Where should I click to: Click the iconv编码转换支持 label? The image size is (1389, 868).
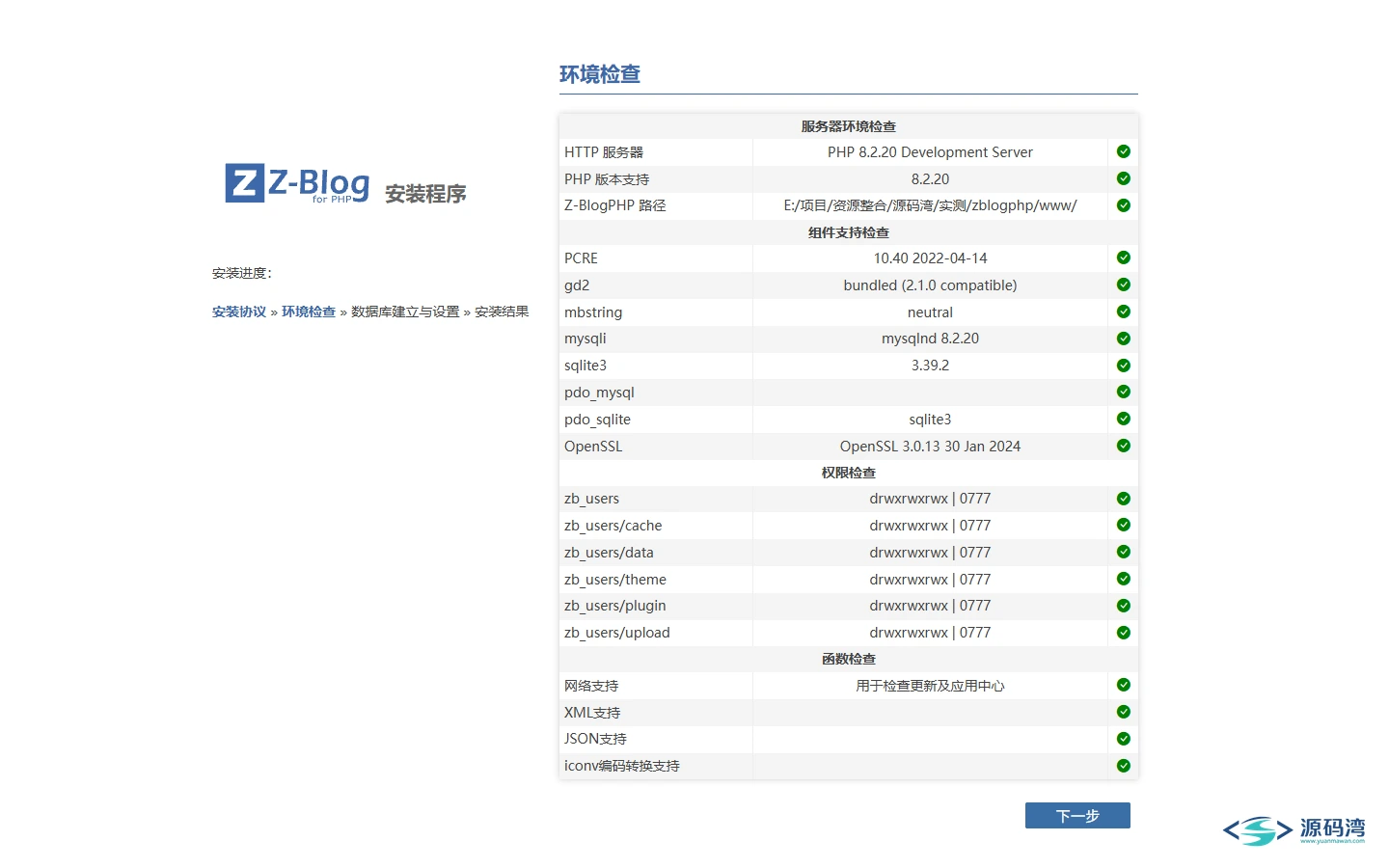622,766
